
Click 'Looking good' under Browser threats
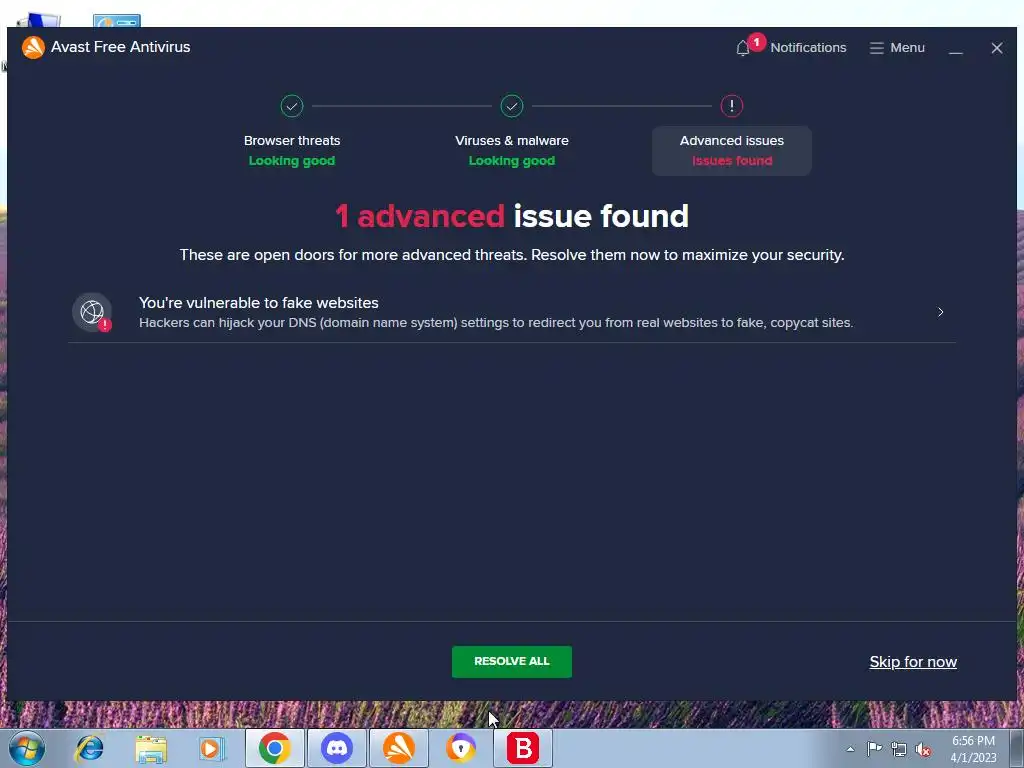(292, 161)
